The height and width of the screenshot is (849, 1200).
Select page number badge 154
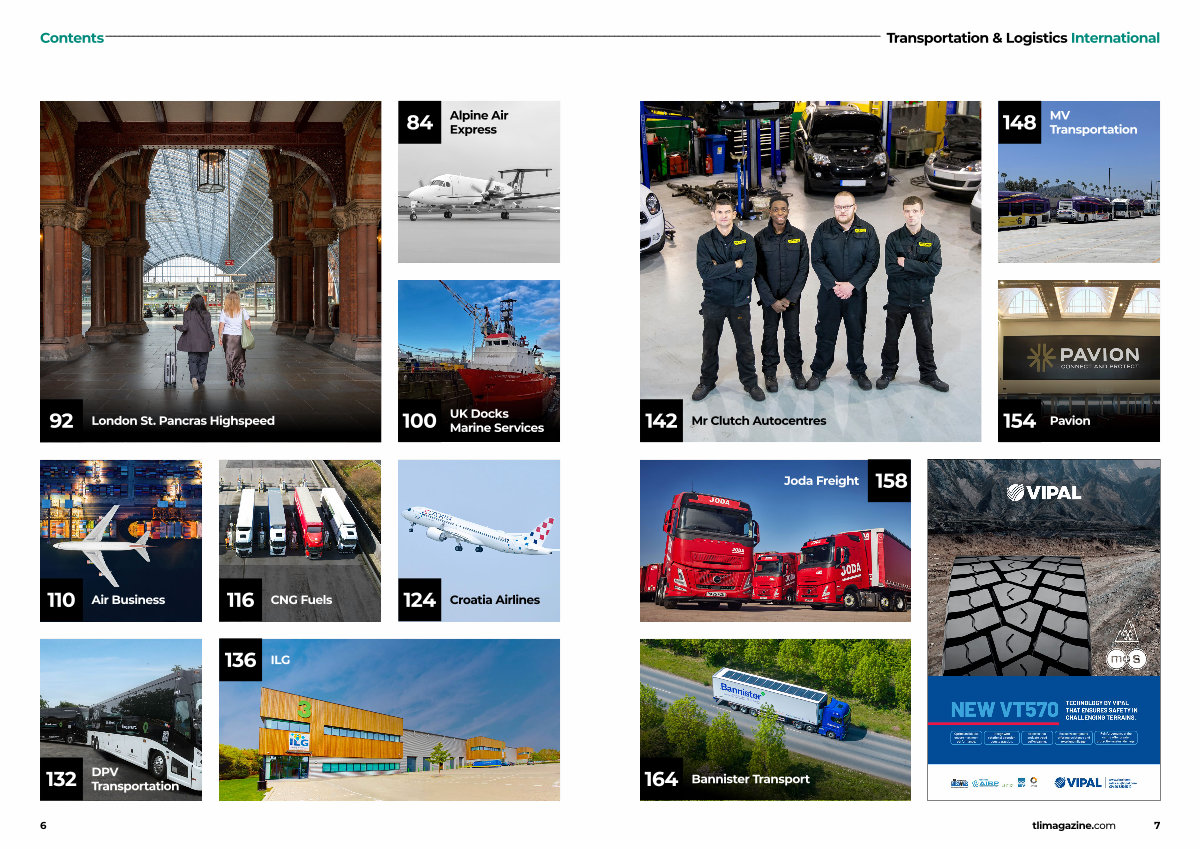tap(1019, 421)
